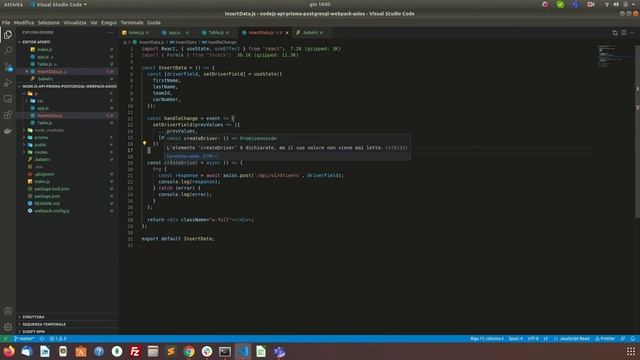Open the Source Control view
The image size is (640, 360).
8,67
